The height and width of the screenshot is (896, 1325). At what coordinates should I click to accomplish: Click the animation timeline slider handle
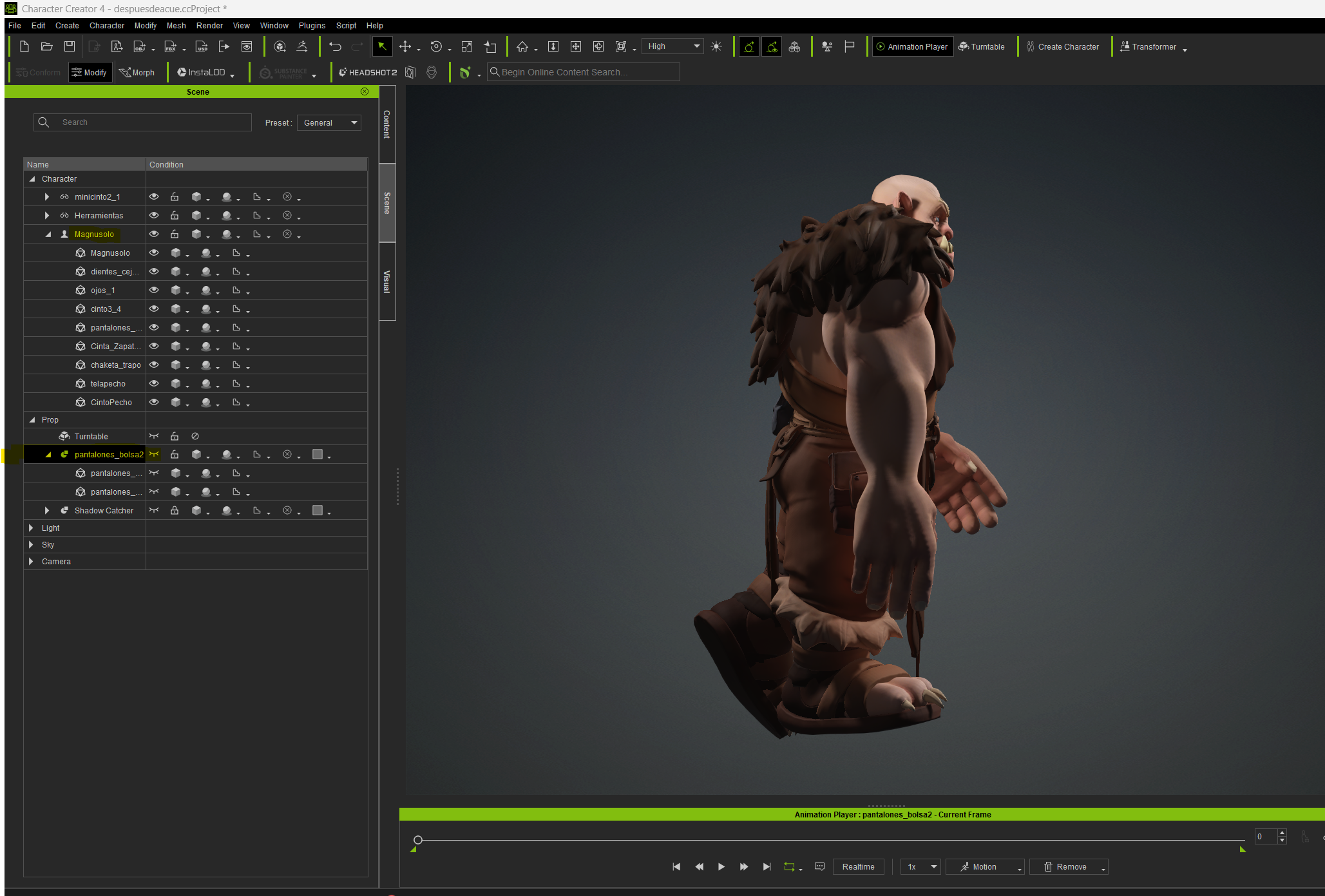418,840
